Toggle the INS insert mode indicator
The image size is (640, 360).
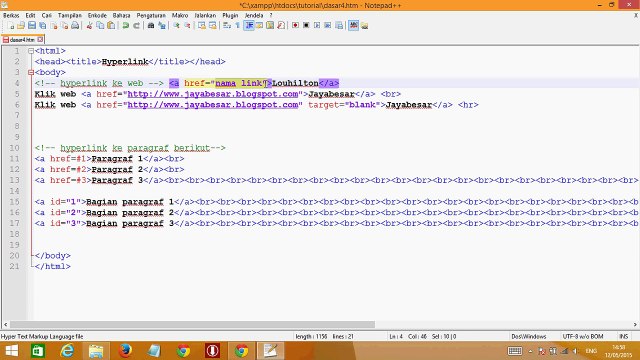point(624,336)
